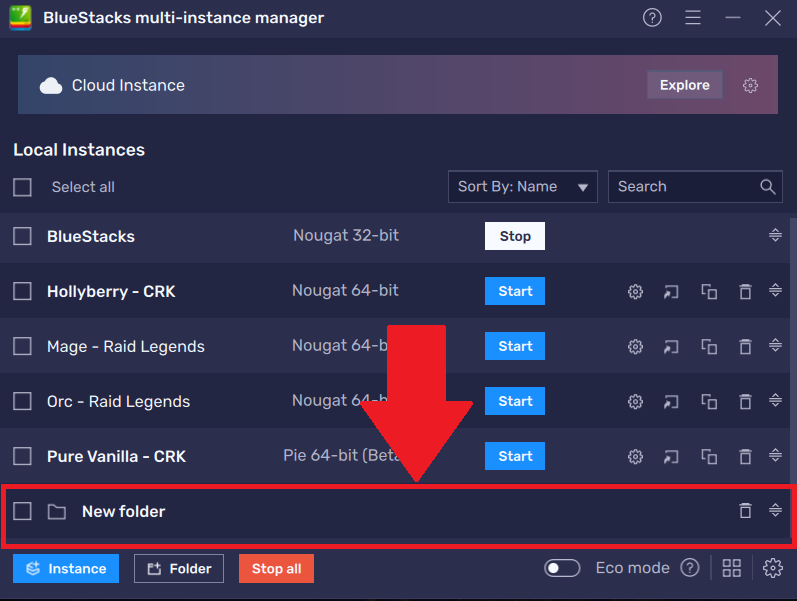Tick the Orc - Raid Legends checkbox
The image size is (797, 601).
tap(22, 401)
